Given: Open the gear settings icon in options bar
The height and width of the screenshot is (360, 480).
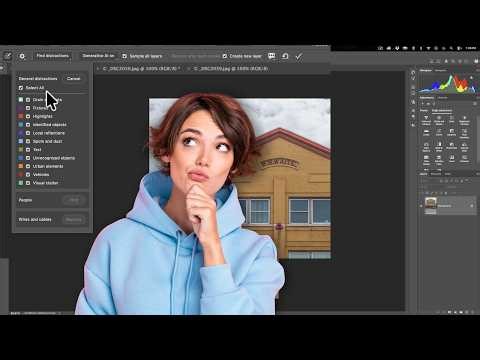Looking at the screenshot, I should pos(22,56).
